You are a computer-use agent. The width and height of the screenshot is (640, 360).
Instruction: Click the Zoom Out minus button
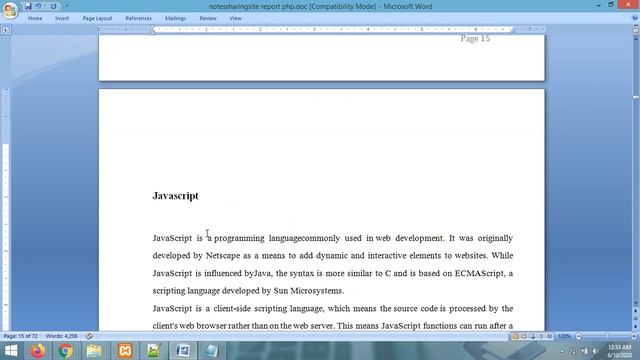578,336
